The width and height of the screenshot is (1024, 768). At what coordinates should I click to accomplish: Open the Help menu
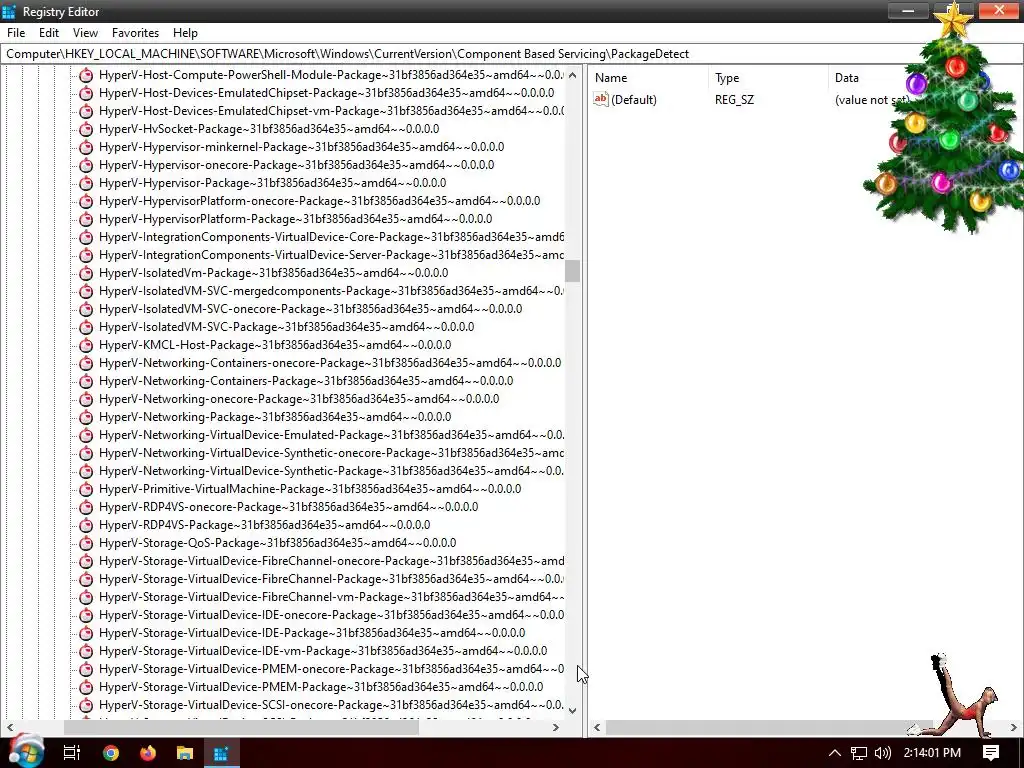tap(185, 33)
